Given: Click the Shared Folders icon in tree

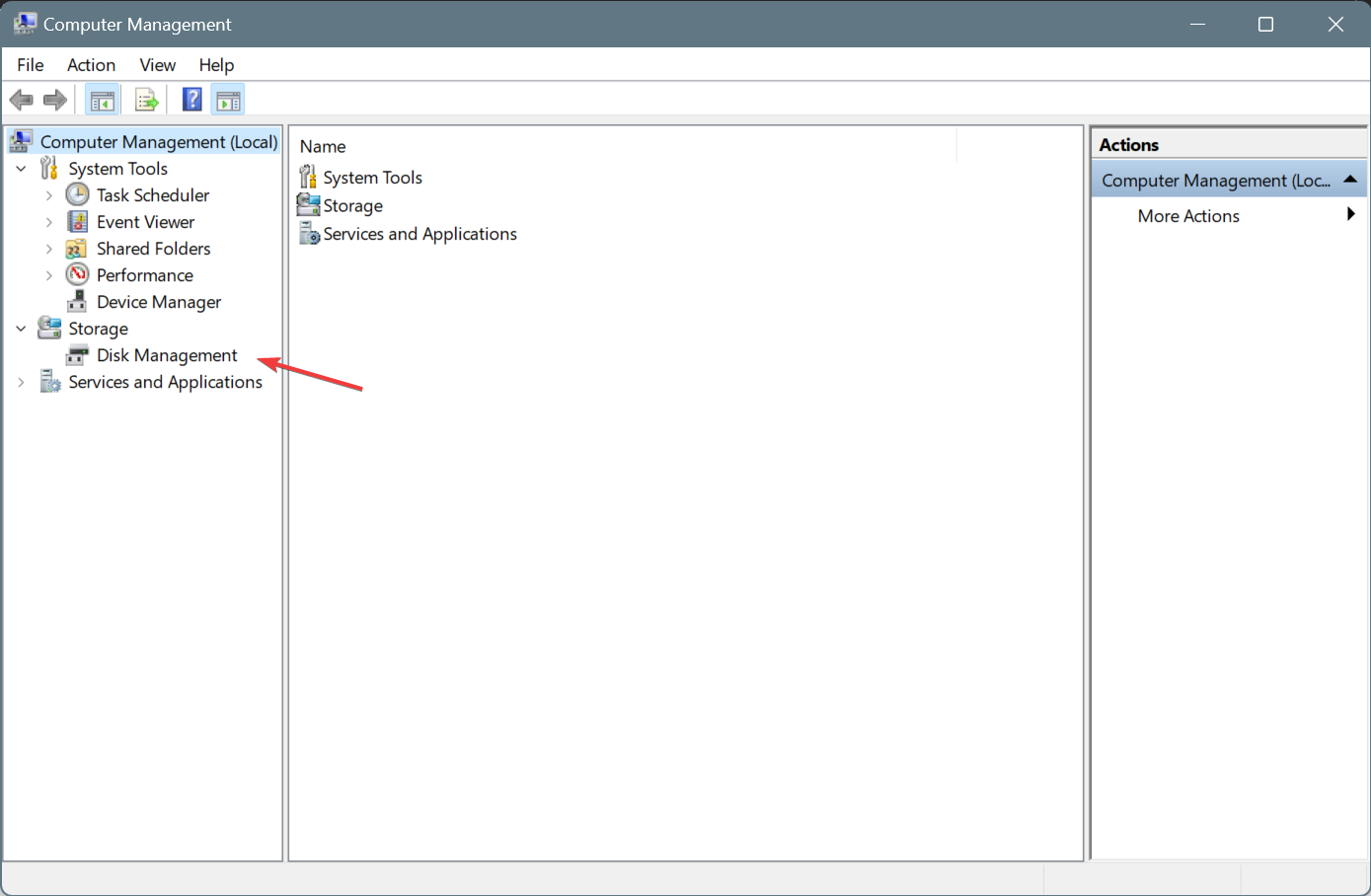Looking at the screenshot, I should 77,248.
